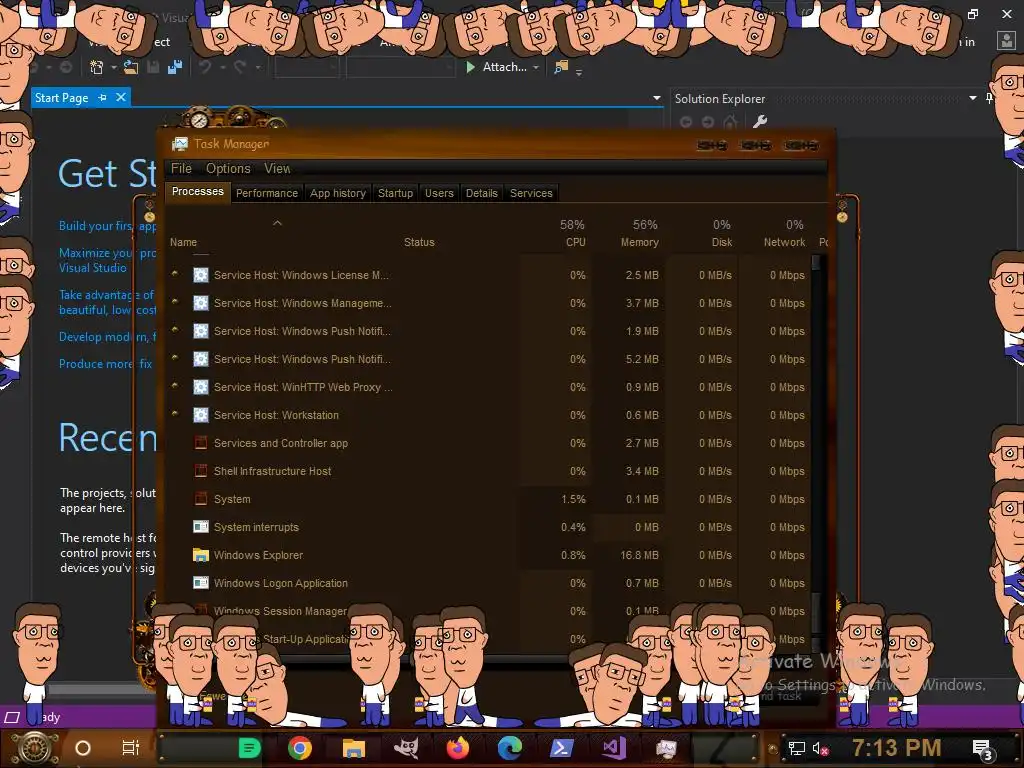Switch to the Services tab
The image size is (1024, 768).
coord(531,193)
